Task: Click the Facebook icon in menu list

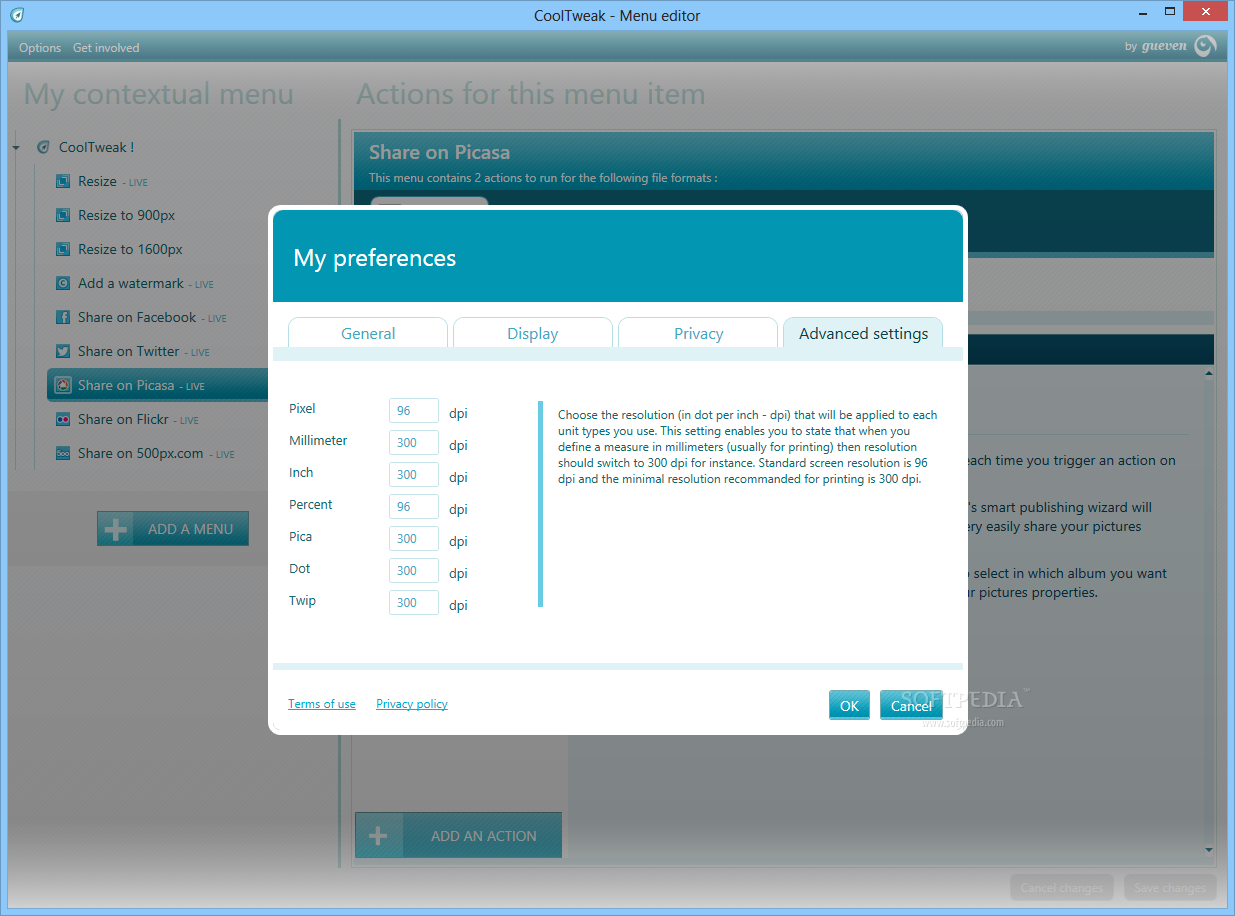Action: tap(62, 317)
